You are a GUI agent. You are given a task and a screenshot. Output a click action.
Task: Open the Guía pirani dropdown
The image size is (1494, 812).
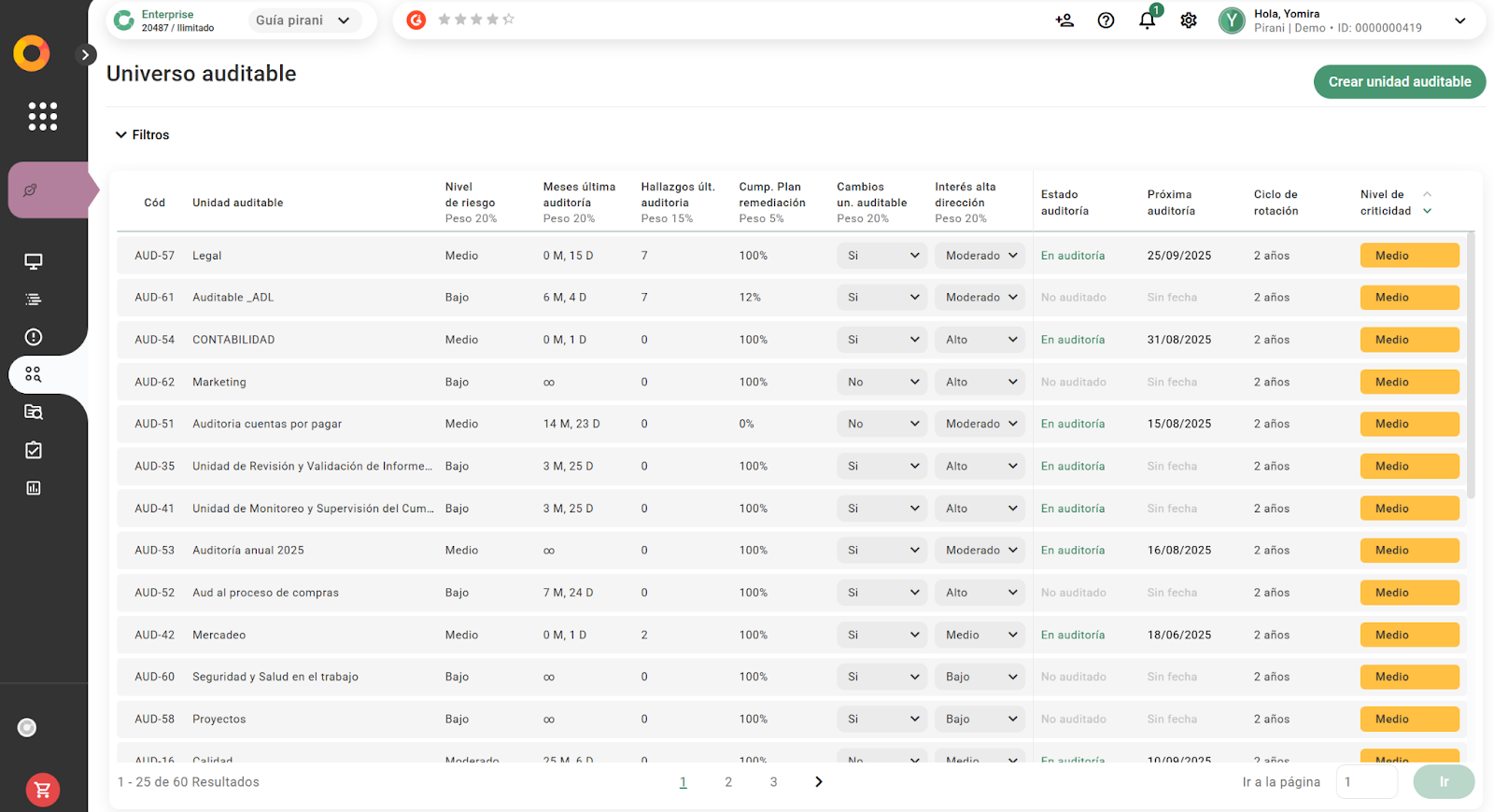(303, 21)
